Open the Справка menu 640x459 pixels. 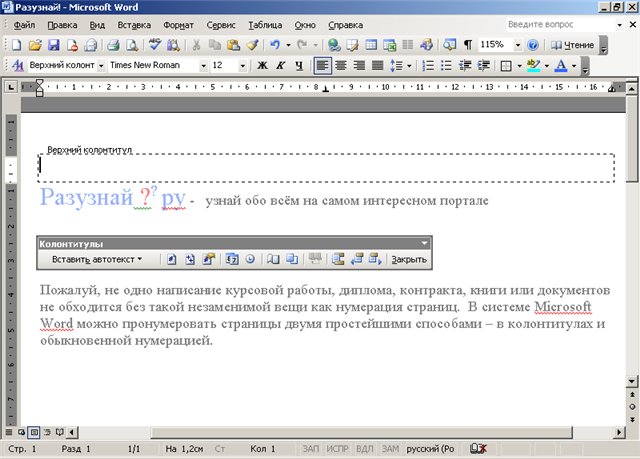345,25
